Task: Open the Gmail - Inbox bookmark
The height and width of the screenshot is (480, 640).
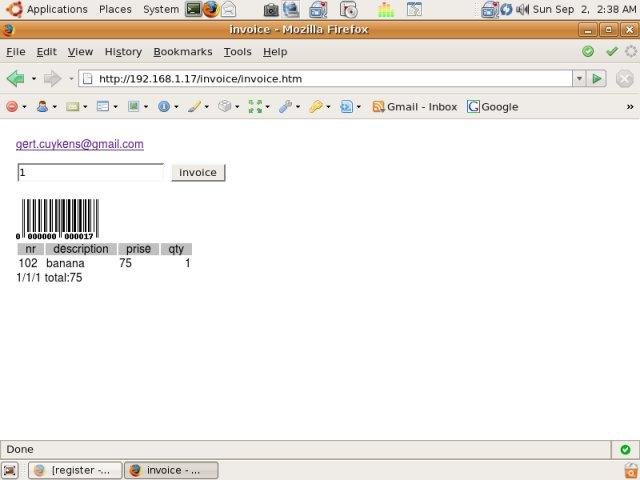Action: click(x=415, y=107)
